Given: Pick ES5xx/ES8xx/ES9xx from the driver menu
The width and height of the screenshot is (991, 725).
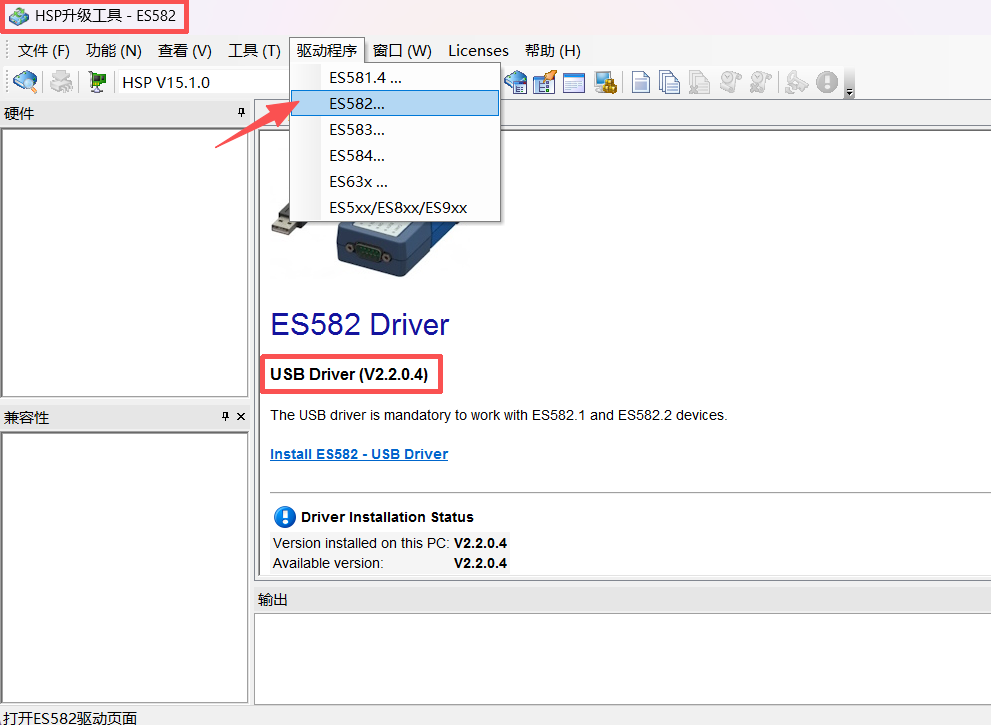Looking at the screenshot, I should [395, 208].
